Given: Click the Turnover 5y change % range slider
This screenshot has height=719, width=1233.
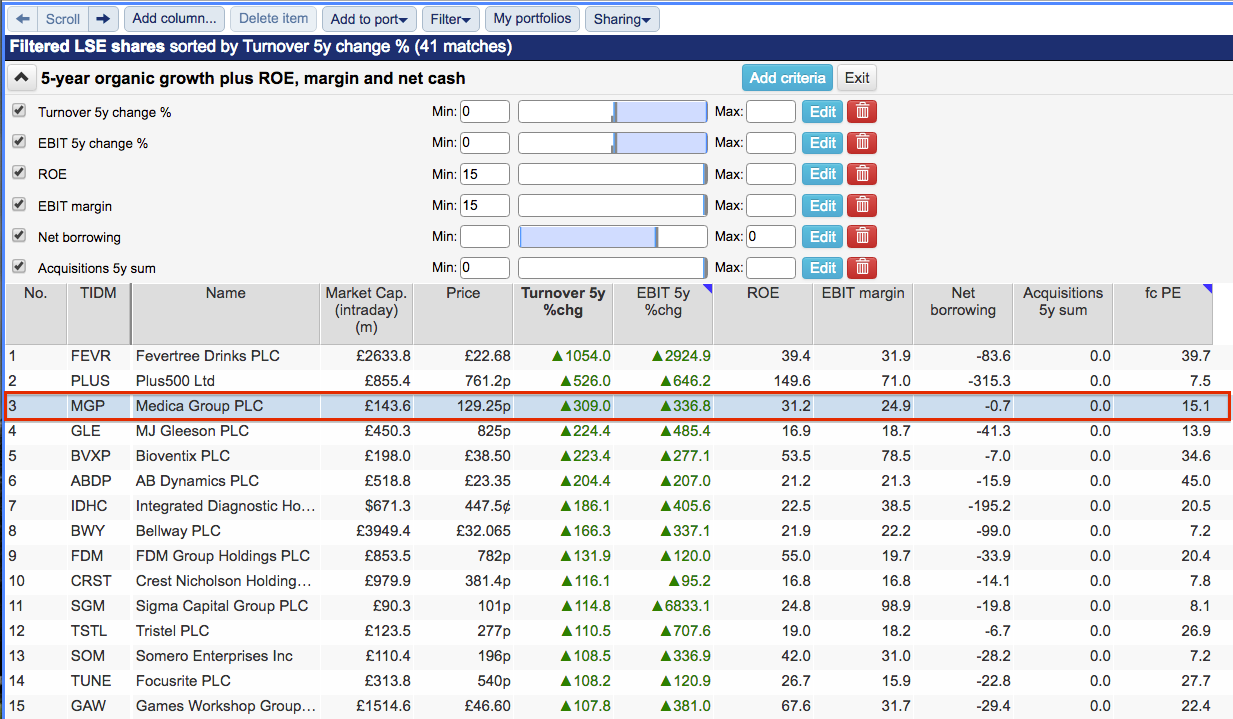Looking at the screenshot, I should (613, 112).
